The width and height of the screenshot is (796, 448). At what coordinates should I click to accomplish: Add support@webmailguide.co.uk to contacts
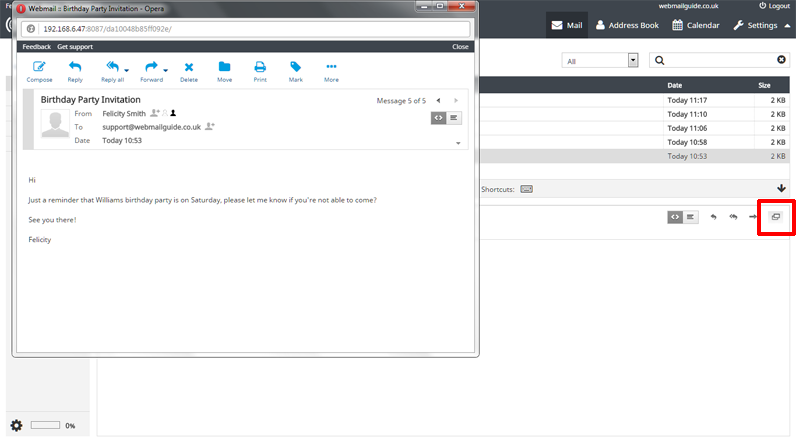[x=210, y=126]
